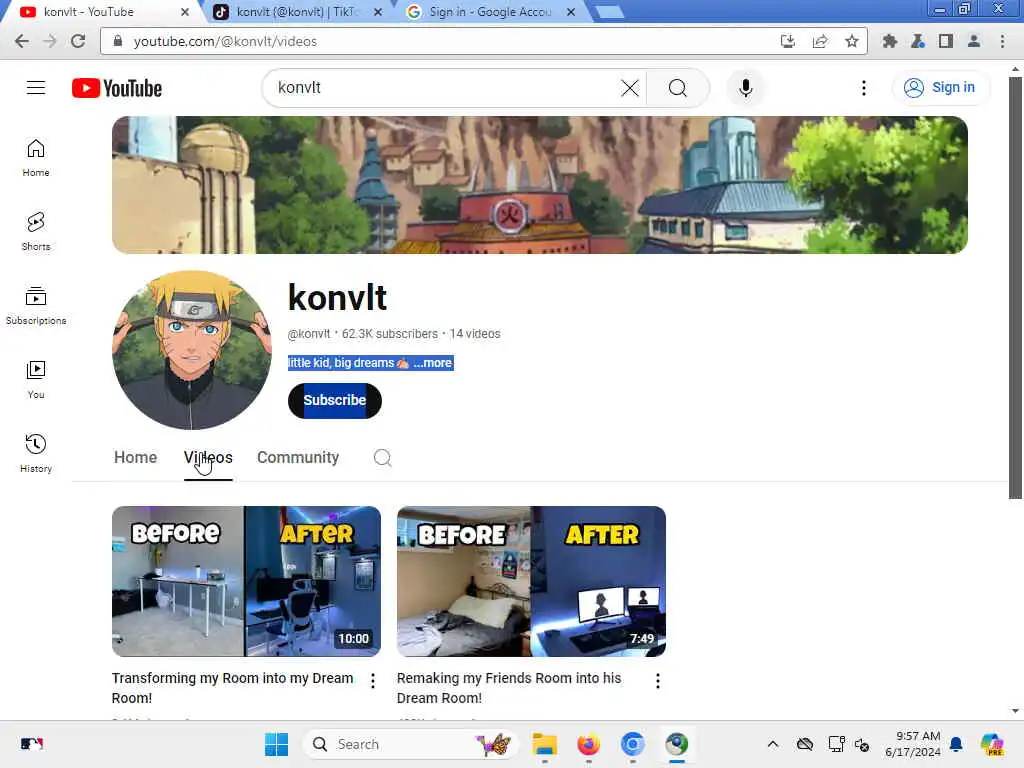Screen dimensions: 1024x768
Task: Subscribe to the konvlt channel
Action: pyautogui.click(x=334, y=400)
